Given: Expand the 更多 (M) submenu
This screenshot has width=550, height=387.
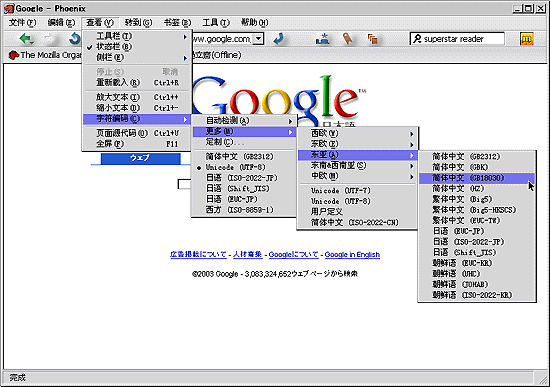Looking at the screenshot, I should tap(244, 132).
